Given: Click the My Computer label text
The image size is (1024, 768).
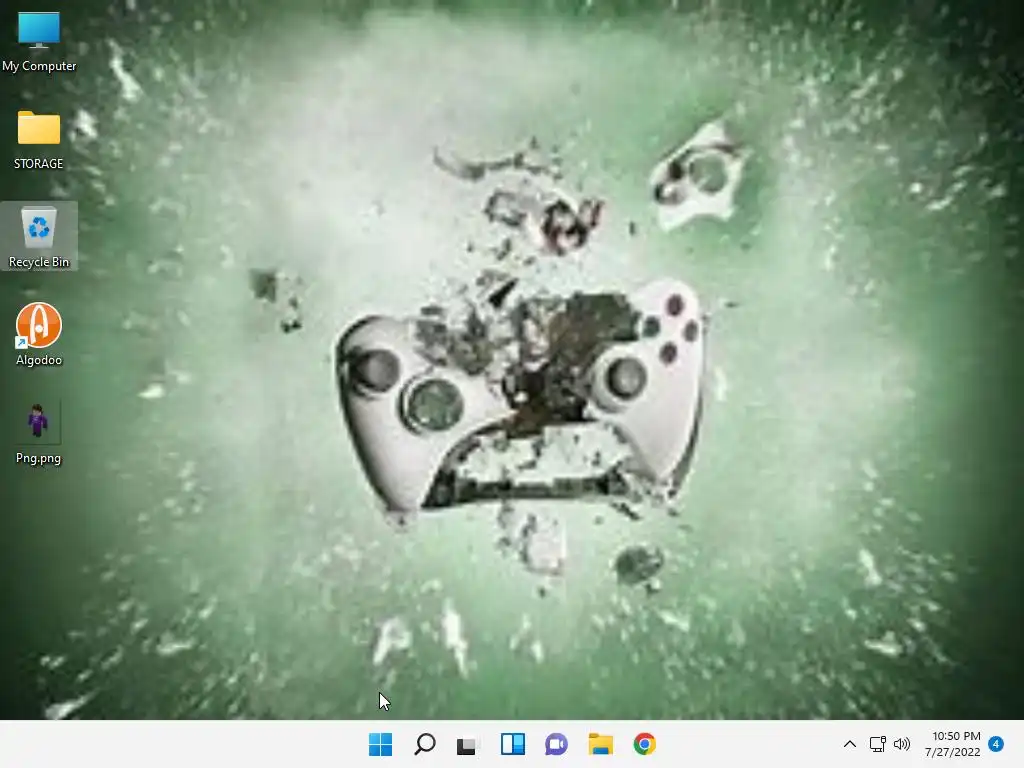Looking at the screenshot, I should [x=39, y=66].
